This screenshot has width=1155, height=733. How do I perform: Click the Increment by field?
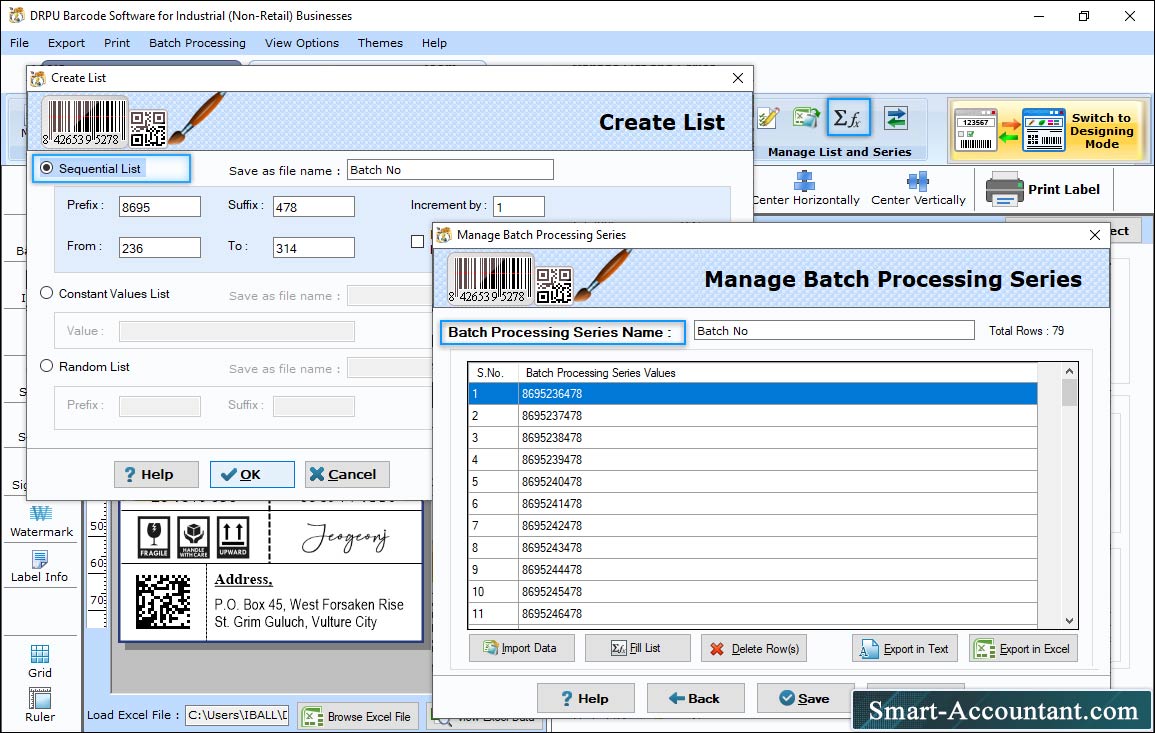pyautogui.click(x=519, y=206)
